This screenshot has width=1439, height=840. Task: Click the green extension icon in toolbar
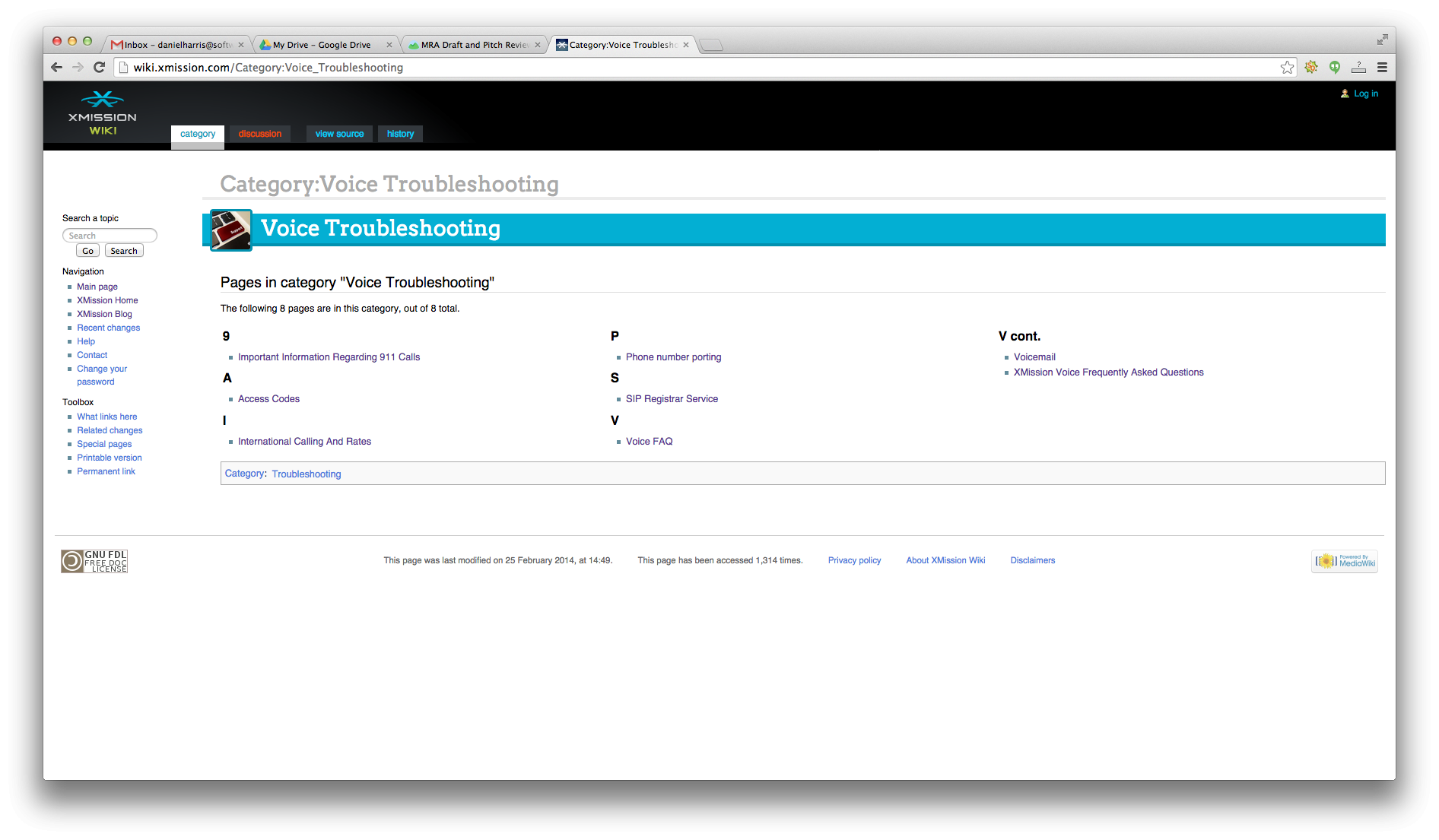pyautogui.click(x=1335, y=68)
